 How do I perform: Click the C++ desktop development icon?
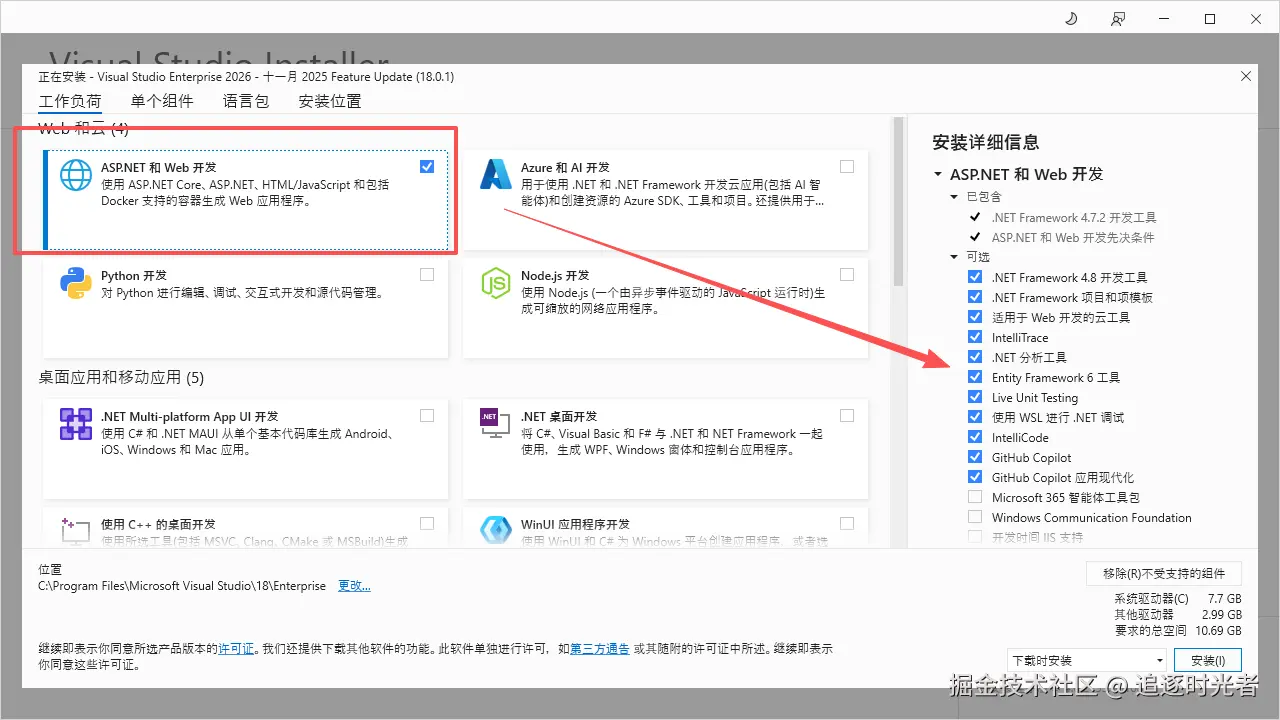click(x=76, y=530)
